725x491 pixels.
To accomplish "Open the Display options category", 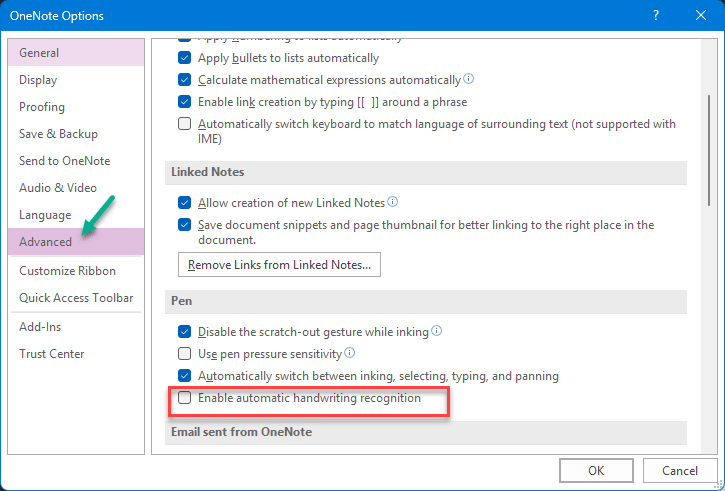I will click(x=76, y=80).
